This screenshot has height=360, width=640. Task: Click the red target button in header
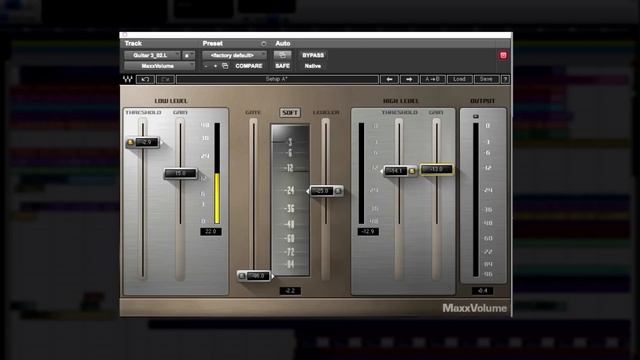(503, 56)
